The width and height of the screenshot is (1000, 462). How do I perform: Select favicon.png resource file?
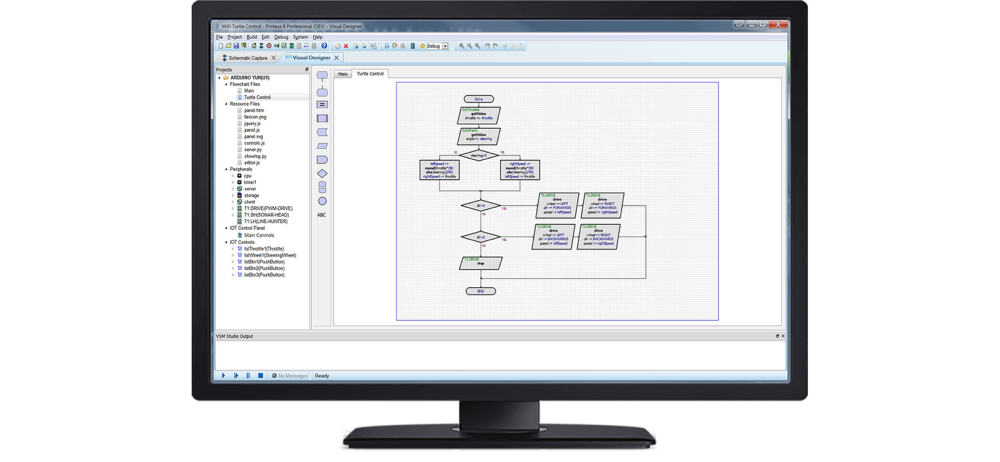coord(255,117)
